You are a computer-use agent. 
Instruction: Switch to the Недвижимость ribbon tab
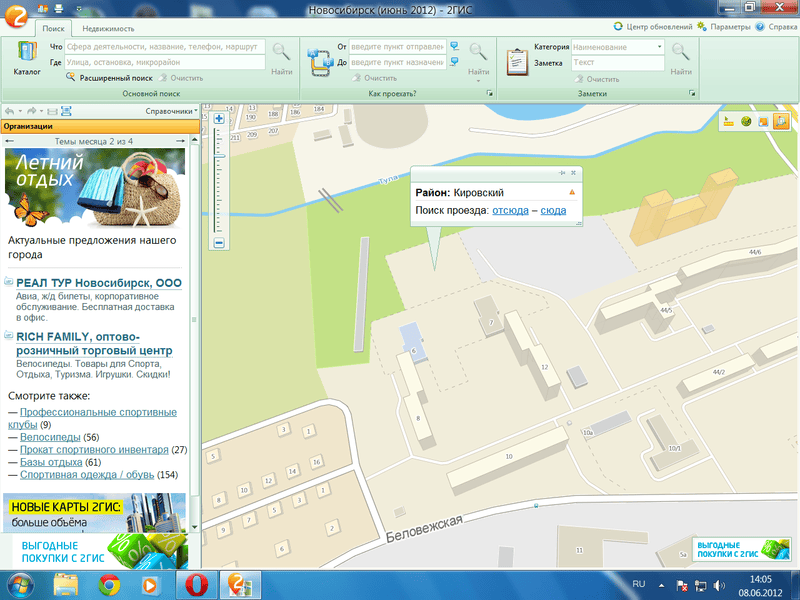coord(108,29)
